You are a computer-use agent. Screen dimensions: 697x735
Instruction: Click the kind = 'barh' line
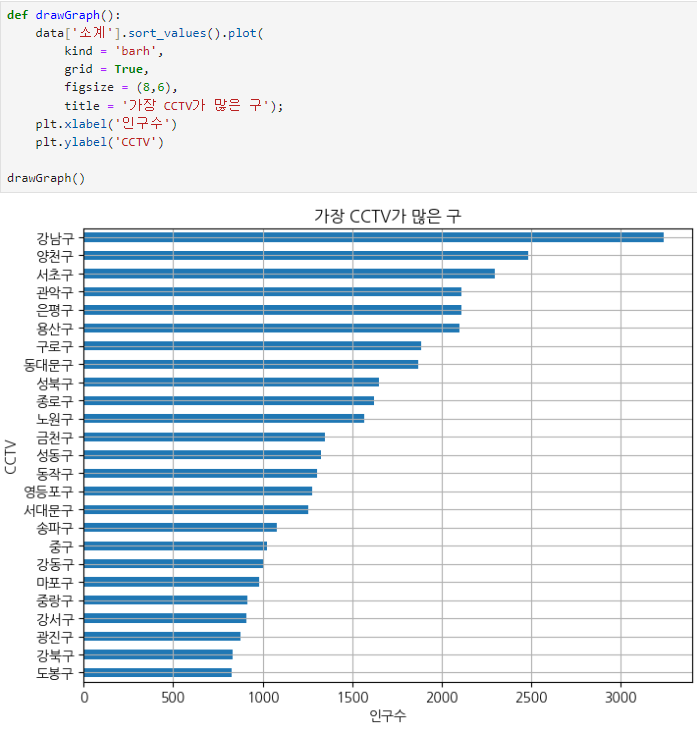114,51
